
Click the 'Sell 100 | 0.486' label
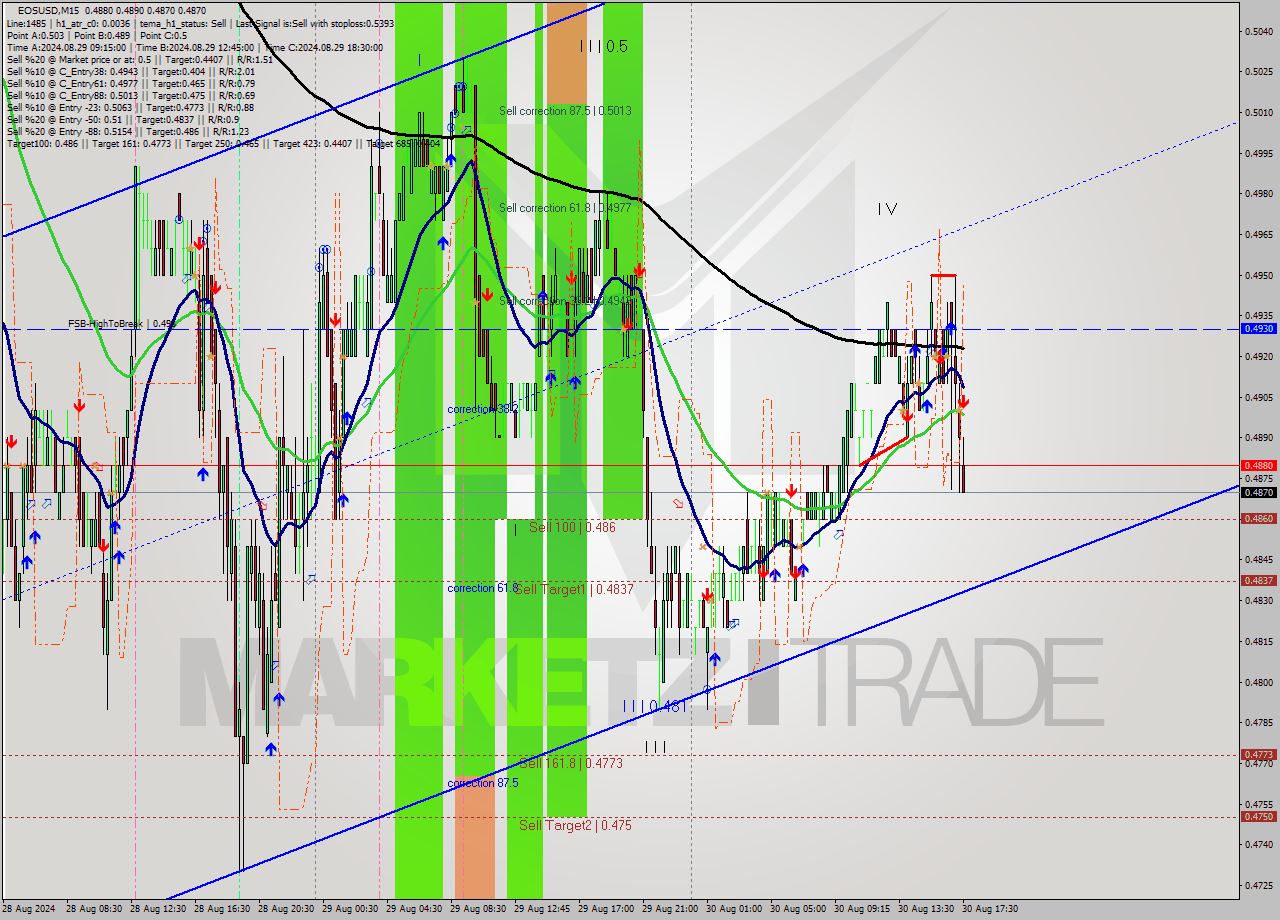click(x=572, y=526)
